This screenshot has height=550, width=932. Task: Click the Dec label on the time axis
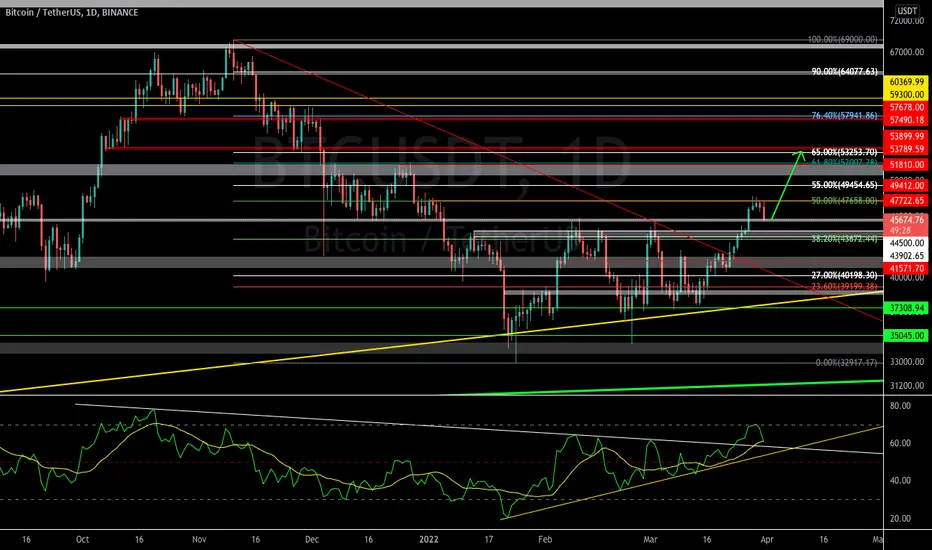click(312, 540)
